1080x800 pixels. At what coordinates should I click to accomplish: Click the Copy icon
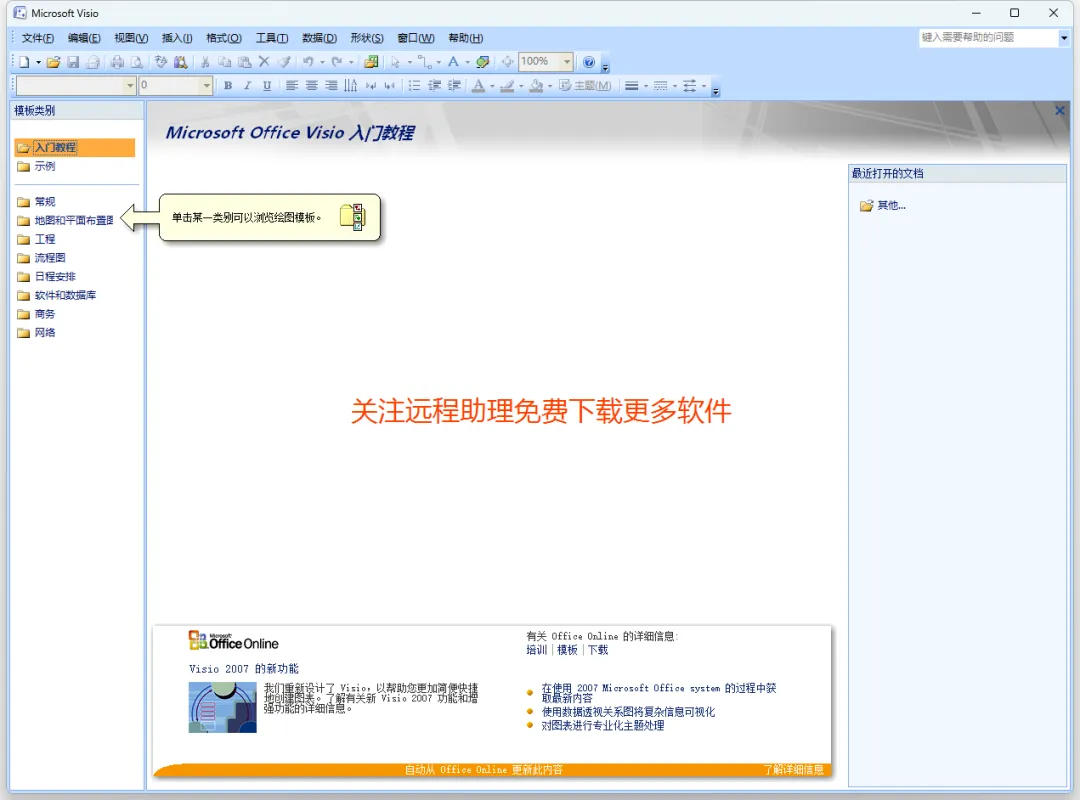click(x=225, y=62)
